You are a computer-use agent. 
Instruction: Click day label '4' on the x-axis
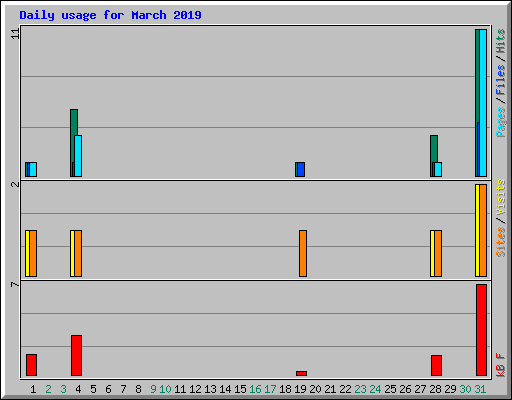78,389
